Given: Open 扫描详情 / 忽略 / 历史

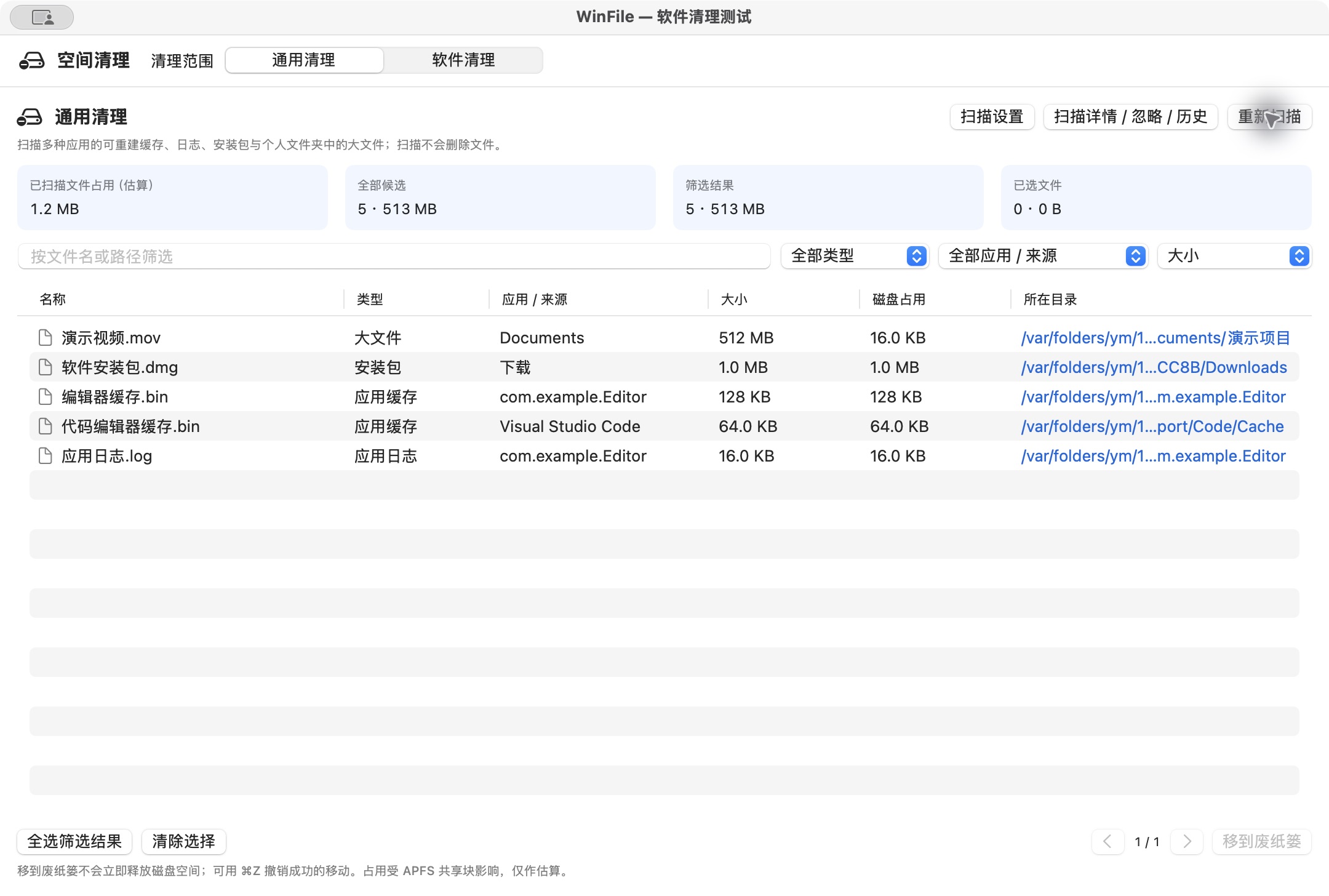Looking at the screenshot, I should tap(1130, 117).
